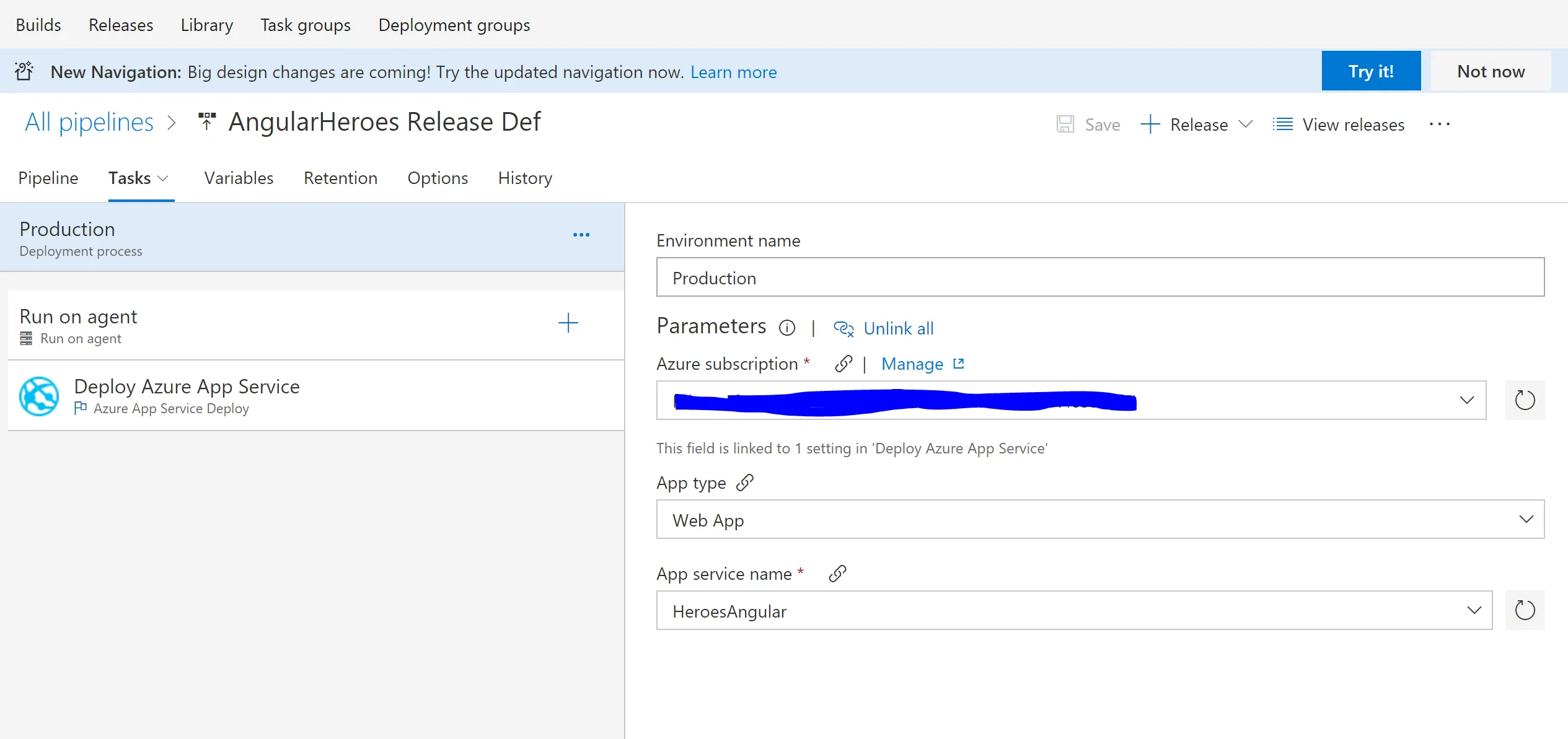Open the App type Web App dropdown
Viewport: 1568px width, 739px height.
click(1526, 519)
